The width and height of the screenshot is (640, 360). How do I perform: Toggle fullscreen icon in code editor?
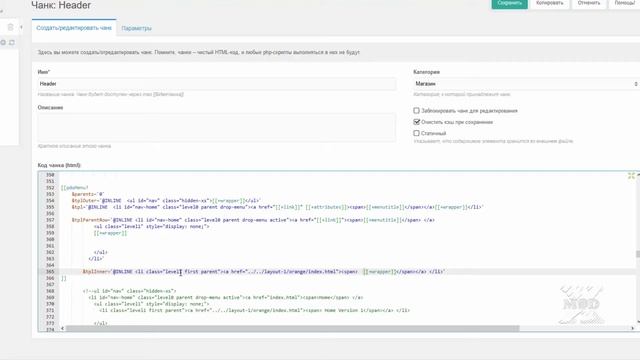[631, 176]
